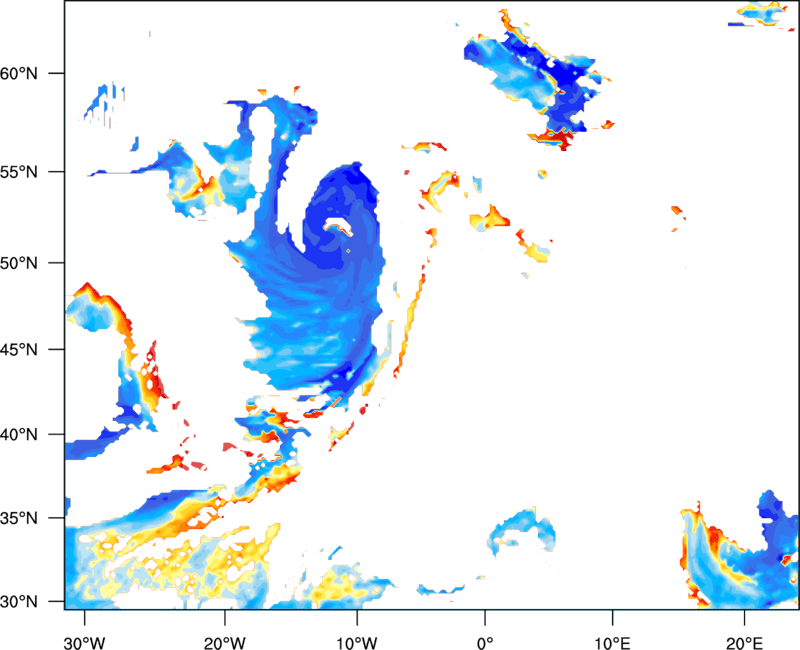Click the 10°W longitude label
The height and width of the screenshot is (650, 800).
pos(357,643)
